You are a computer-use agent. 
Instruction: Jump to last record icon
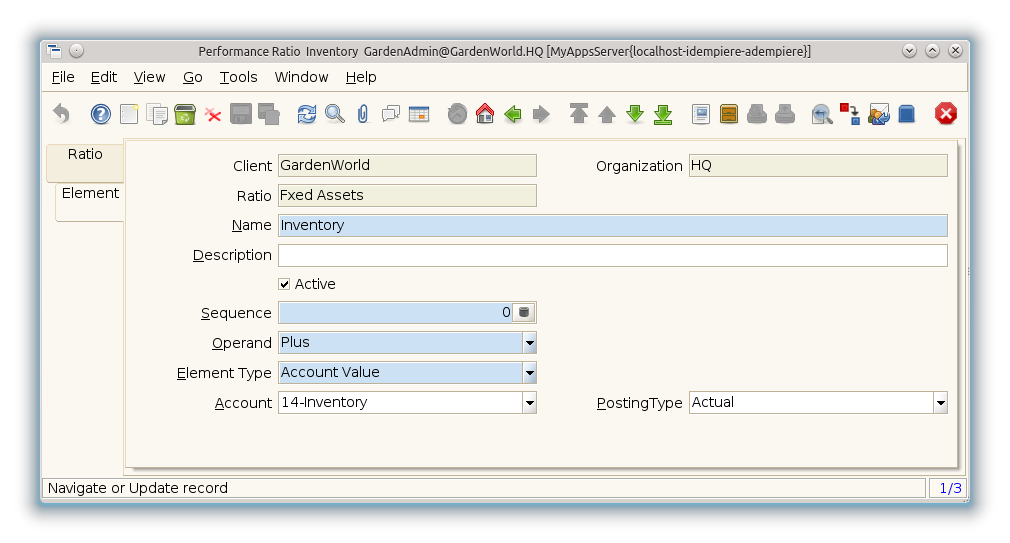(x=663, y=114)
